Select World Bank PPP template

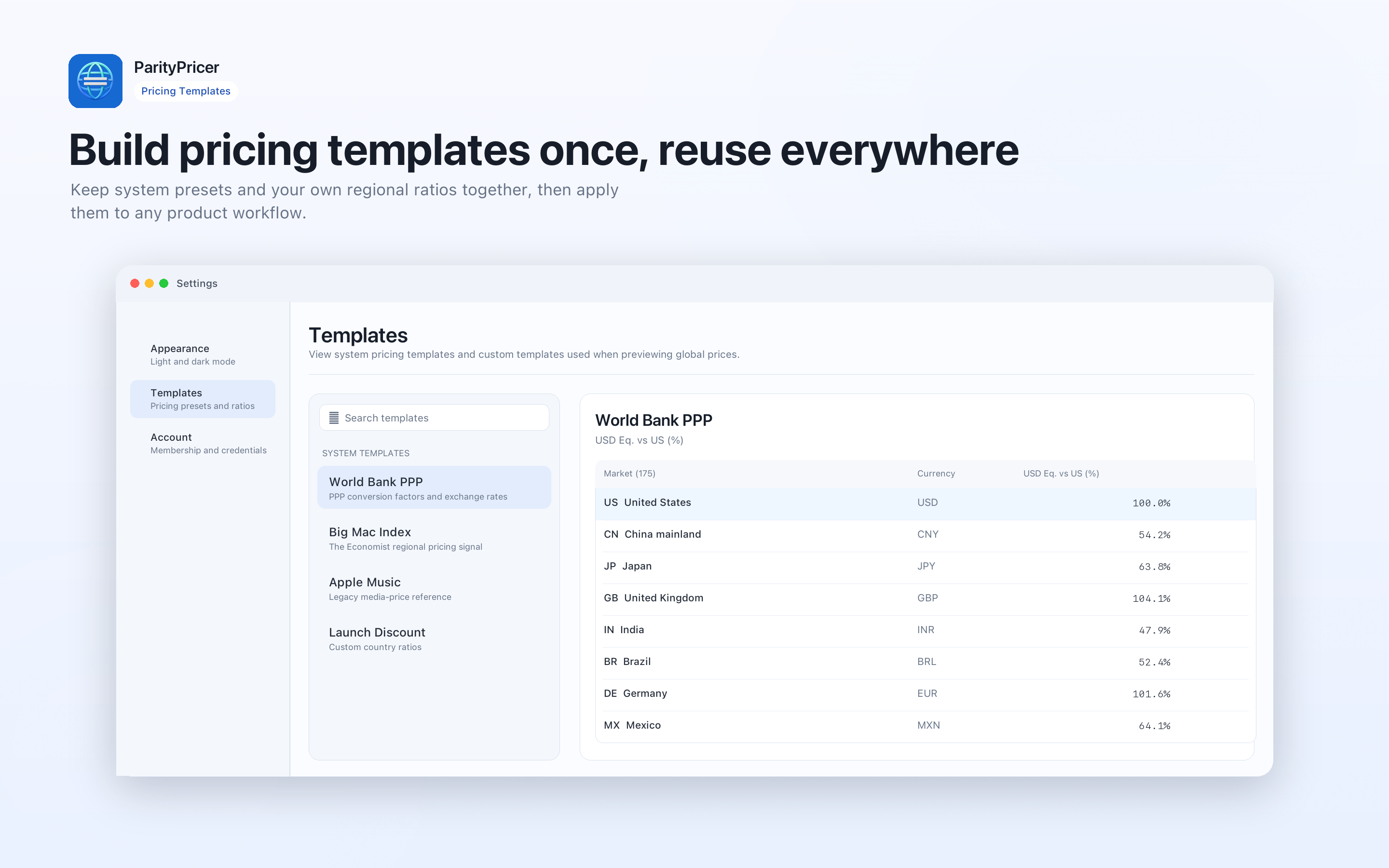pyautogui.click(x=434, y=488)
